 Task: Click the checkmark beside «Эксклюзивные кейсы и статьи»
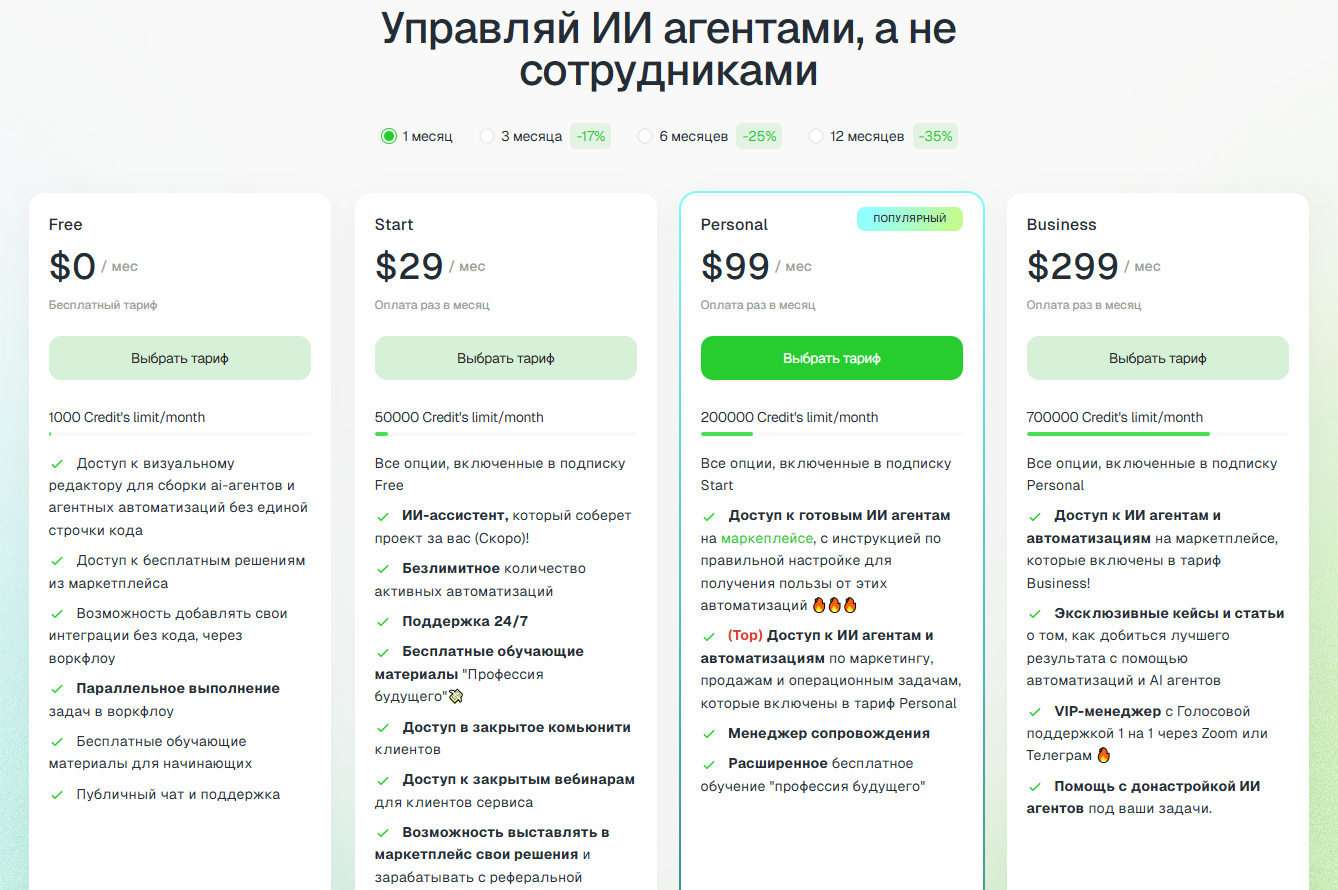(x=1036, y=611)
